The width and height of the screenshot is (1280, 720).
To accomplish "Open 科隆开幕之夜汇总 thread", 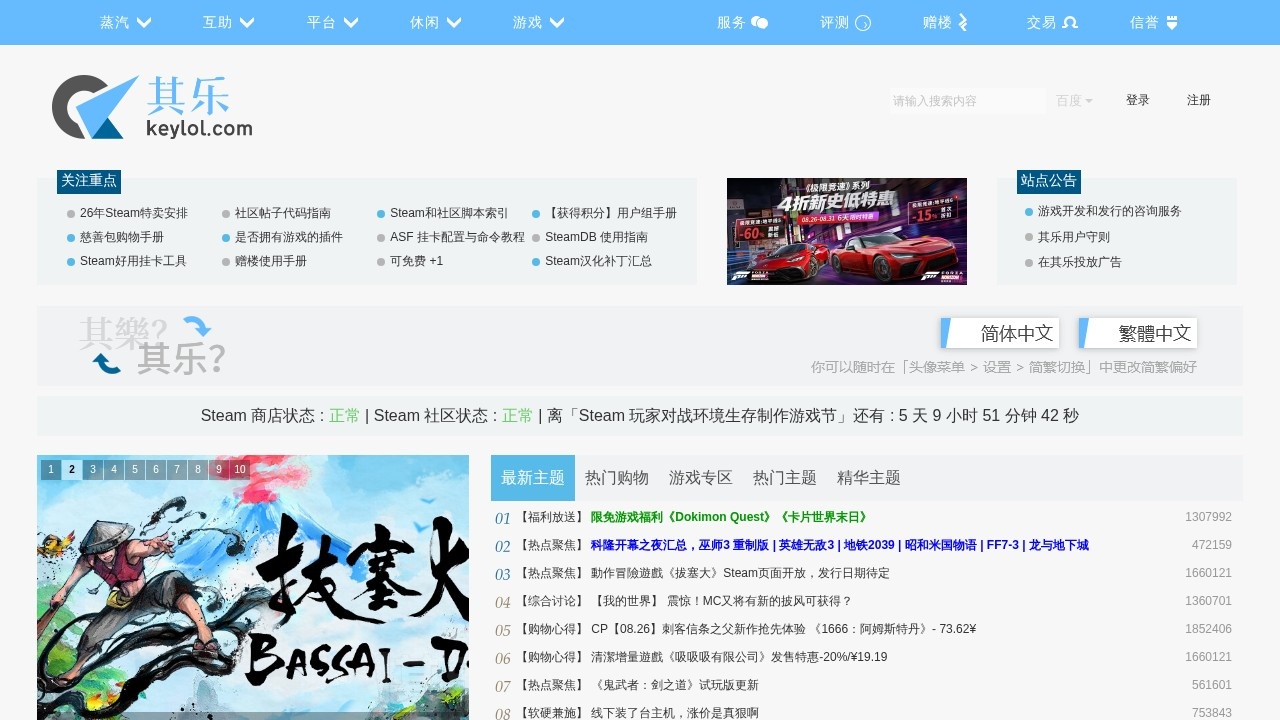I will [840, 545].
